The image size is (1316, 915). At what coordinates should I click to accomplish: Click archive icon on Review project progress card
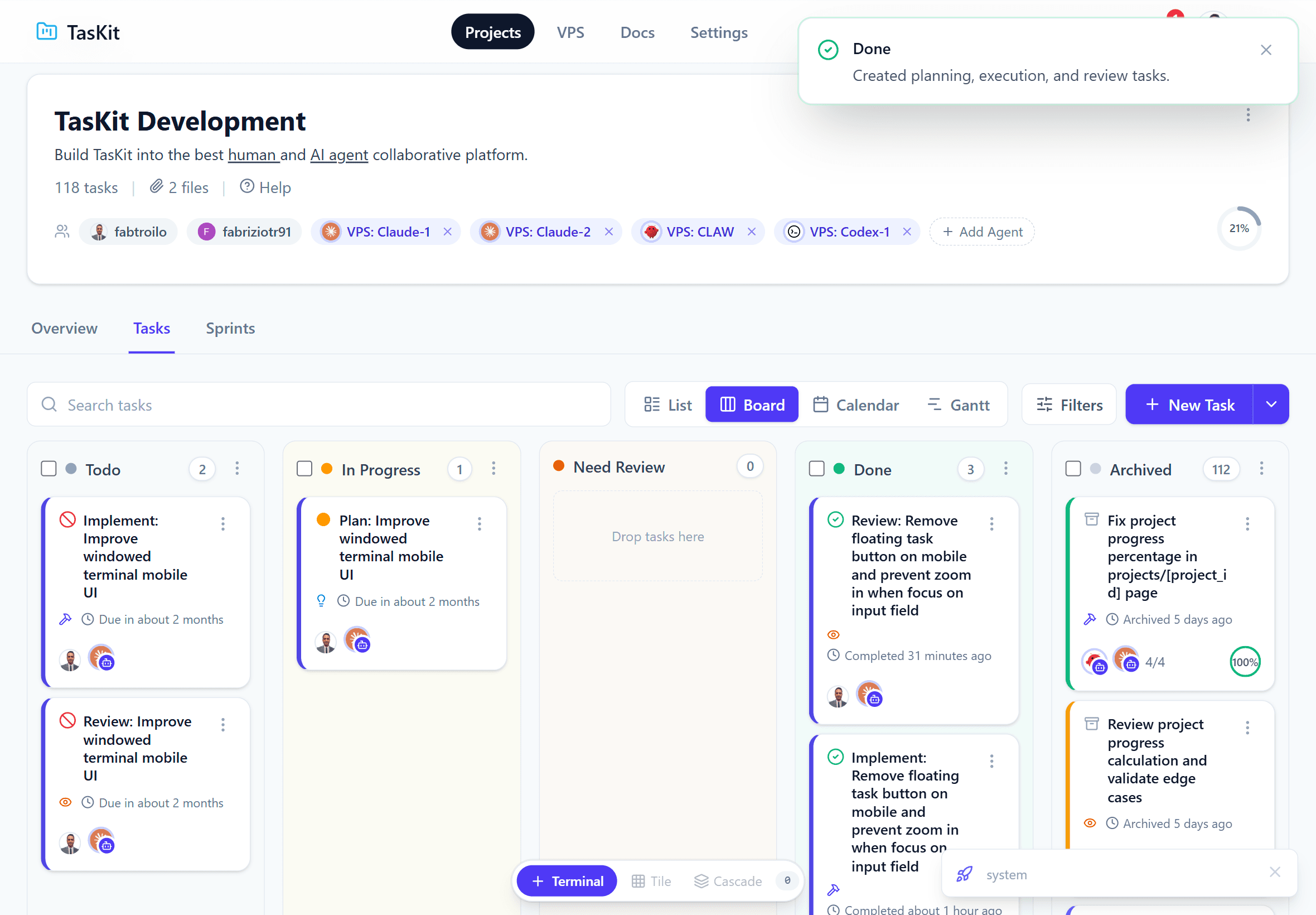click(x=1092, y=724)
